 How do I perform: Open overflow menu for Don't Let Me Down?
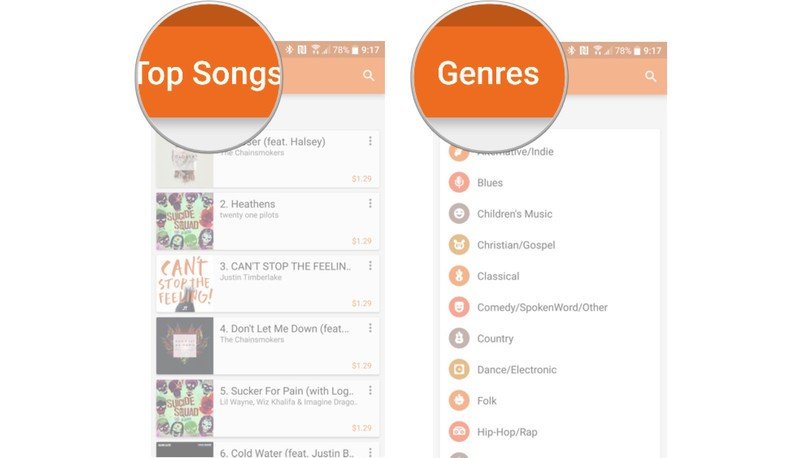pyautogui.click(x=370, y=328)
